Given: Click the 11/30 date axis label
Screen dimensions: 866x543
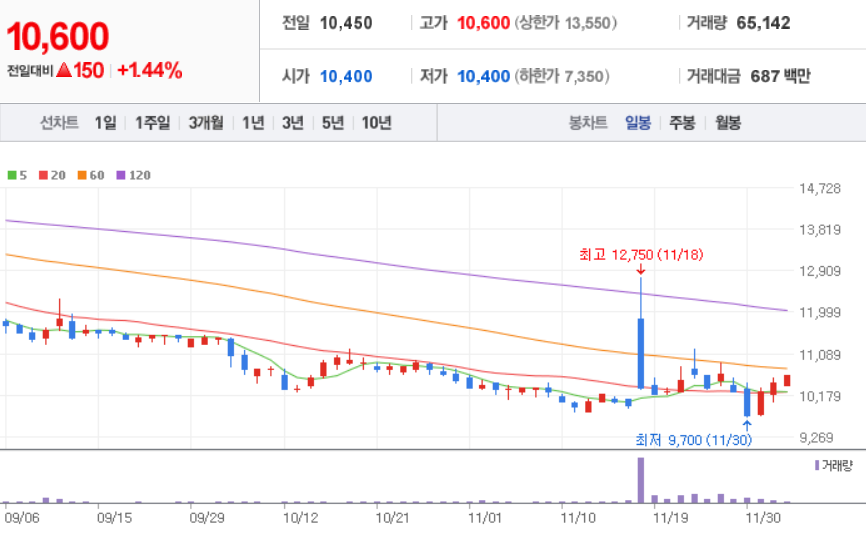Looking at the screenshot, I should click(x=763, y=518).
